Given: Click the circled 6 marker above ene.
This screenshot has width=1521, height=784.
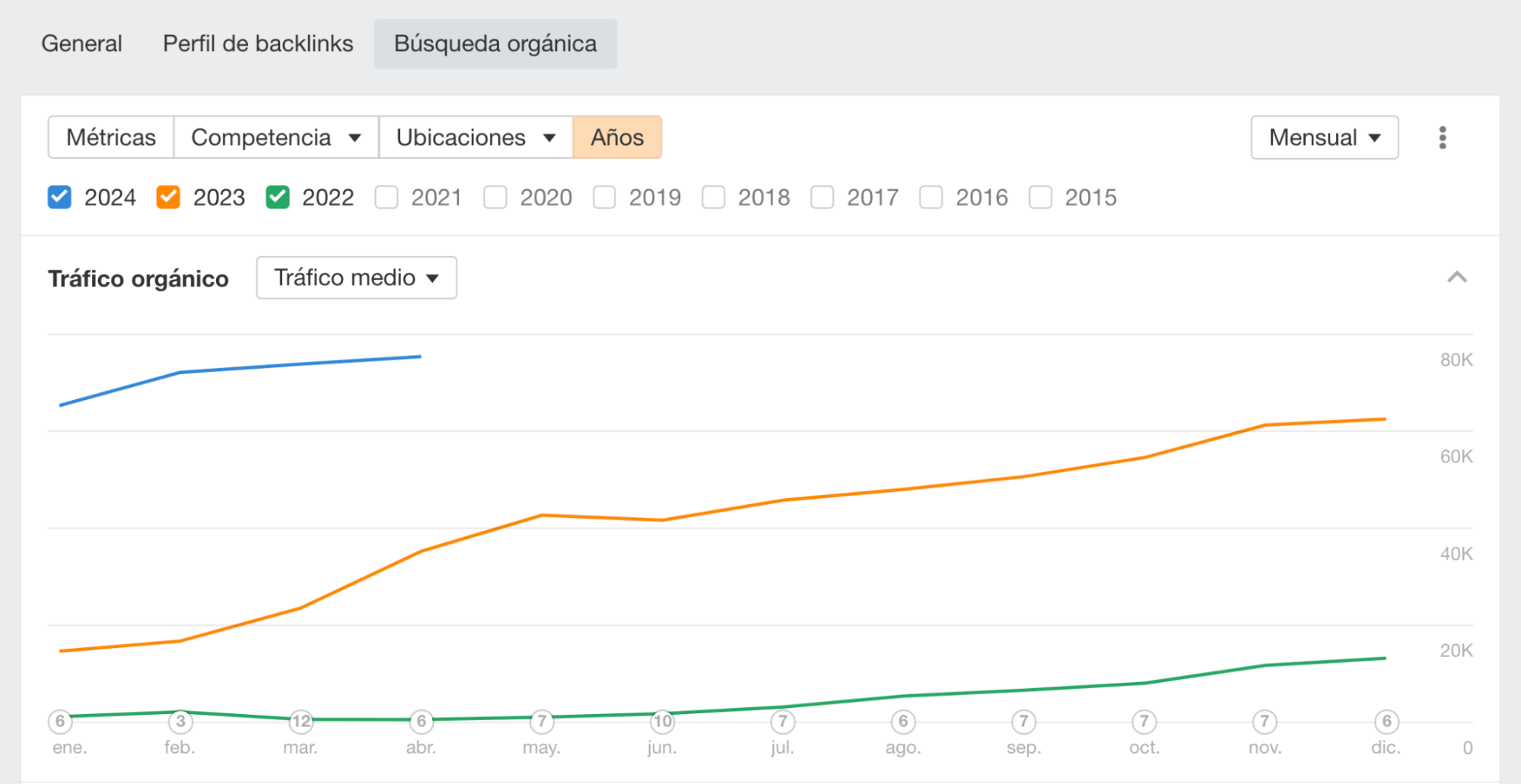Looking at the screenshot, I should pos(59,721).
